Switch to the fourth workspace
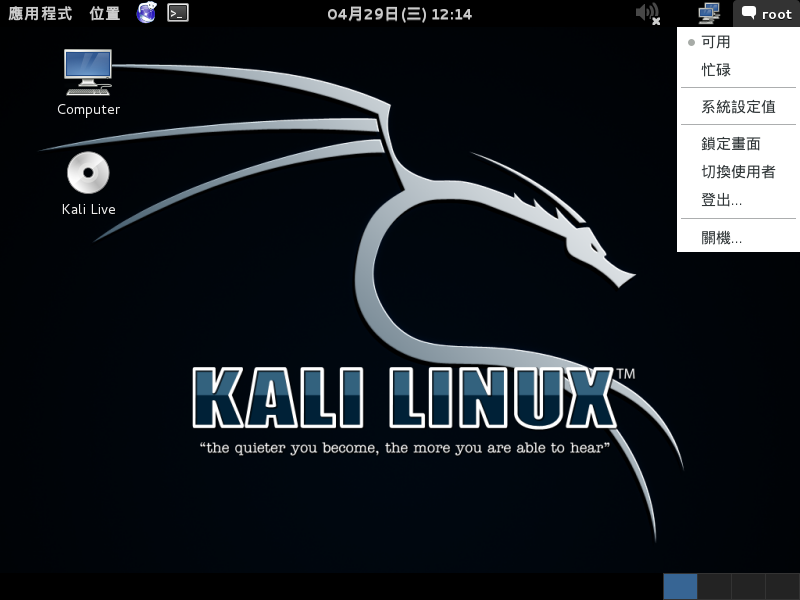Image resolution: width=800 pixels, height=600 pixels. (x=782, y=586)
